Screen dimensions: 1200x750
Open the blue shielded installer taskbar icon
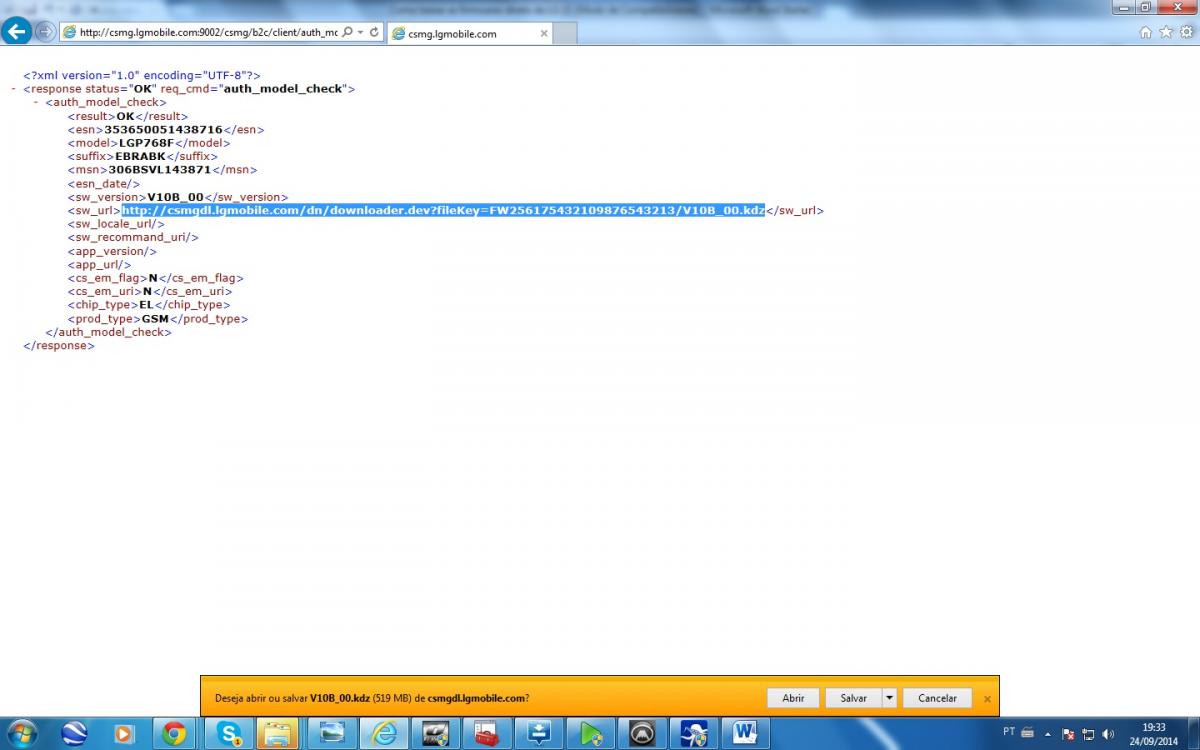point(694,734)
